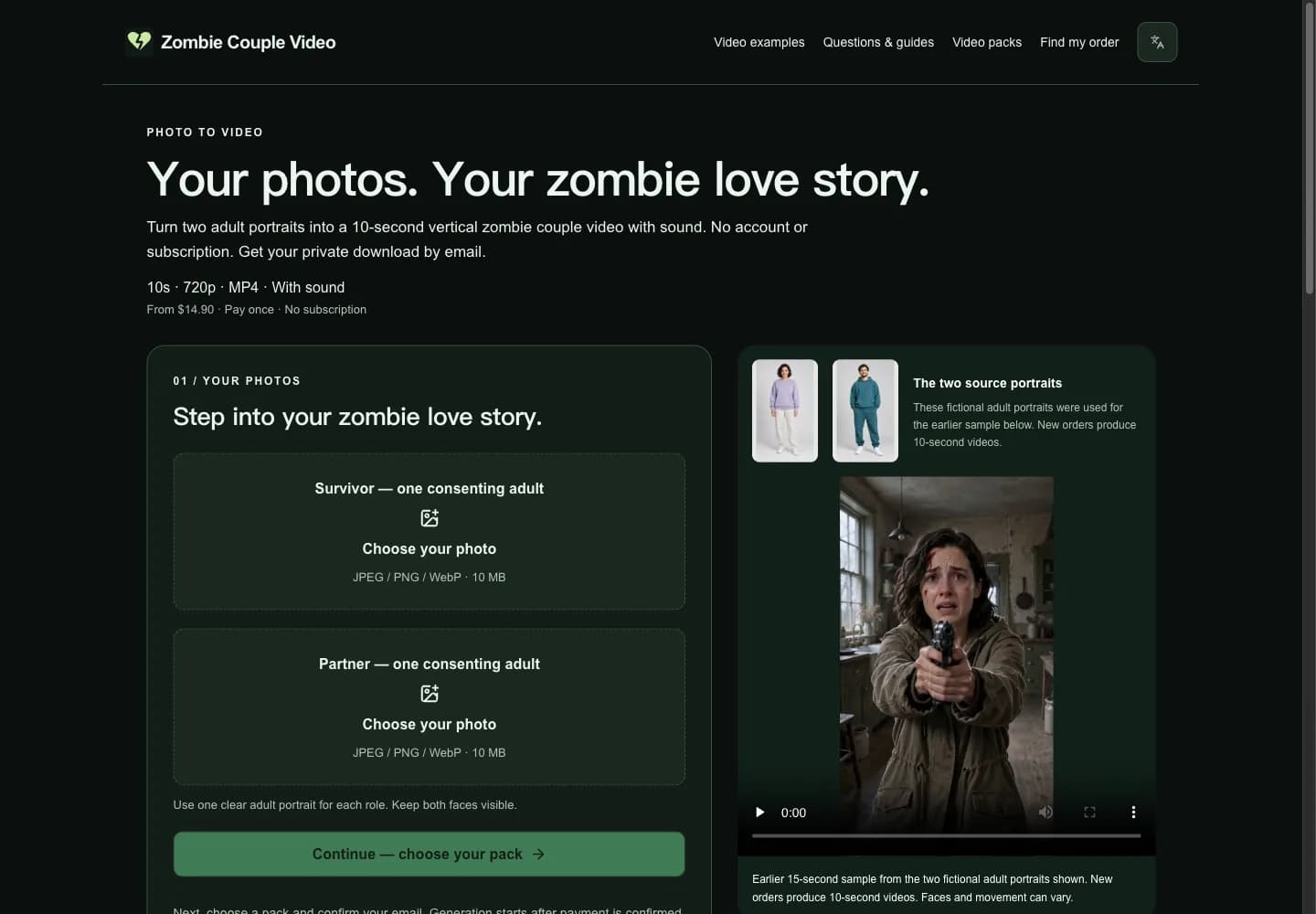This screenshot has width=1316, height=914.
Task: Click '01 / YOUR PHOTOS' label
Action: 237,381
